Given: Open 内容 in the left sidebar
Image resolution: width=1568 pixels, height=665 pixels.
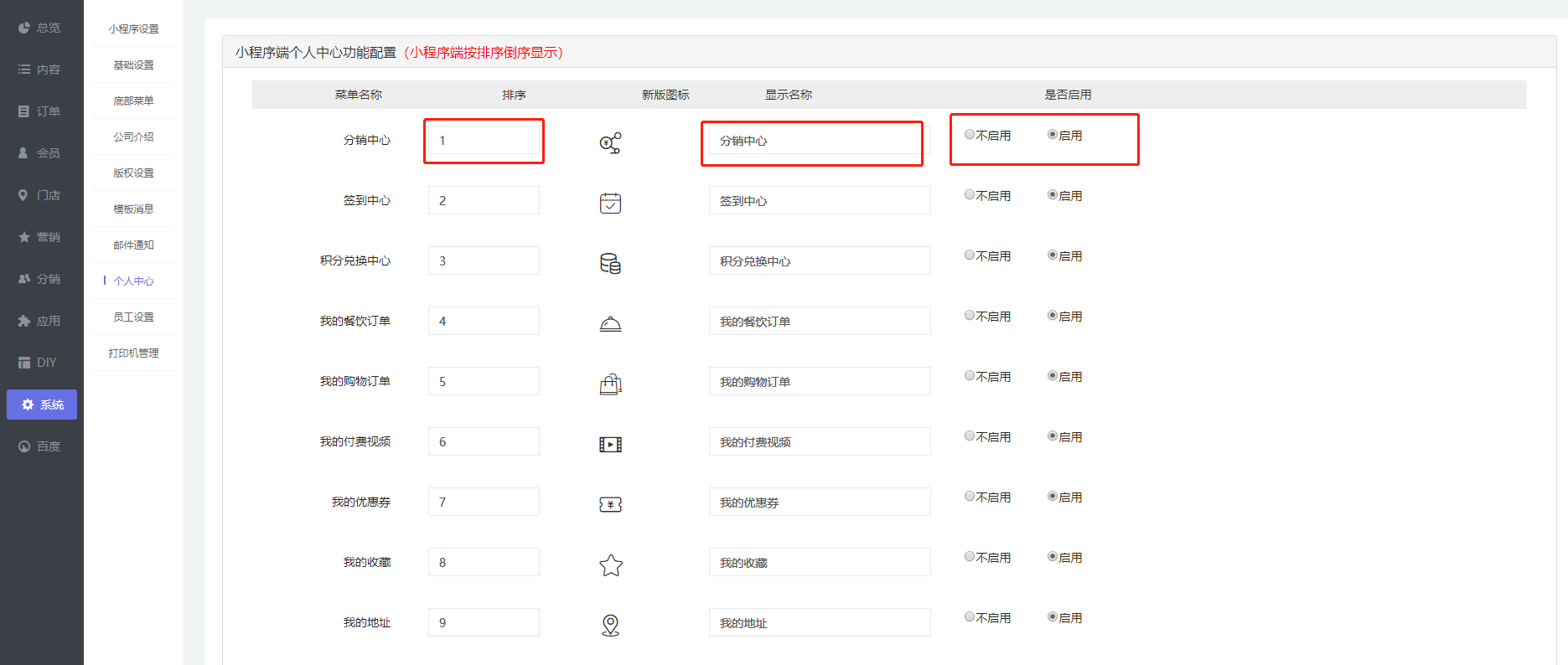Looking at the screenshot, I should pos(40,70).
